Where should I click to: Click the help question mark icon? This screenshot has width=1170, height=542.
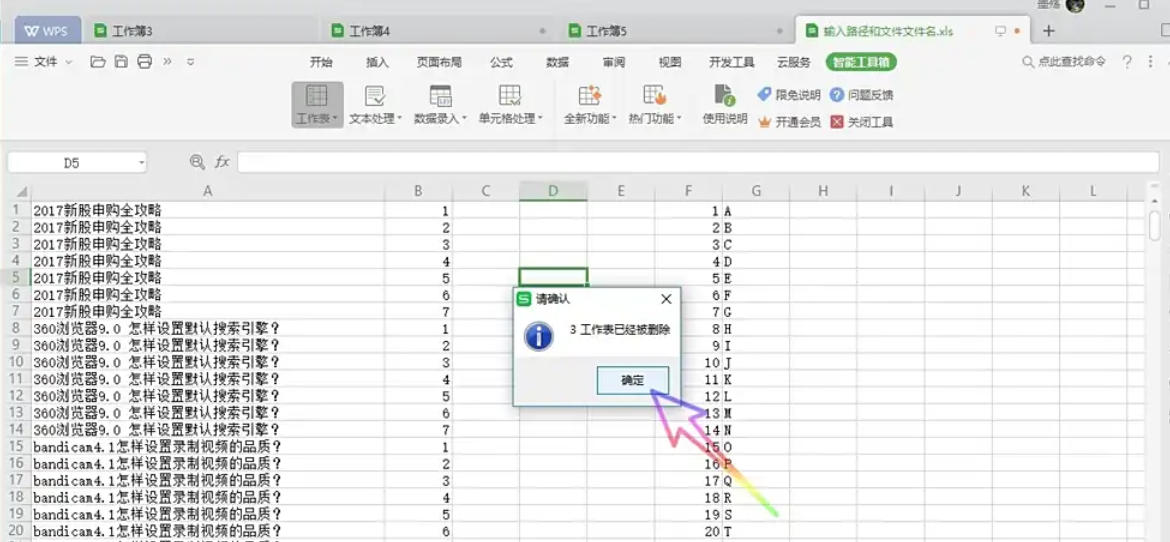coord(1127,62)
